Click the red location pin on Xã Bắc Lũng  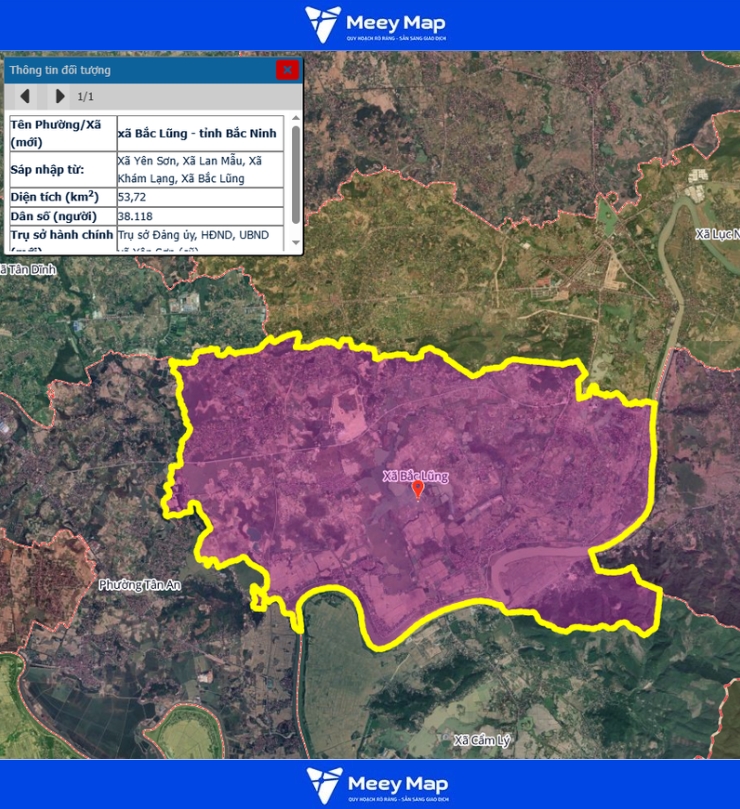click(x=418, y=489)
